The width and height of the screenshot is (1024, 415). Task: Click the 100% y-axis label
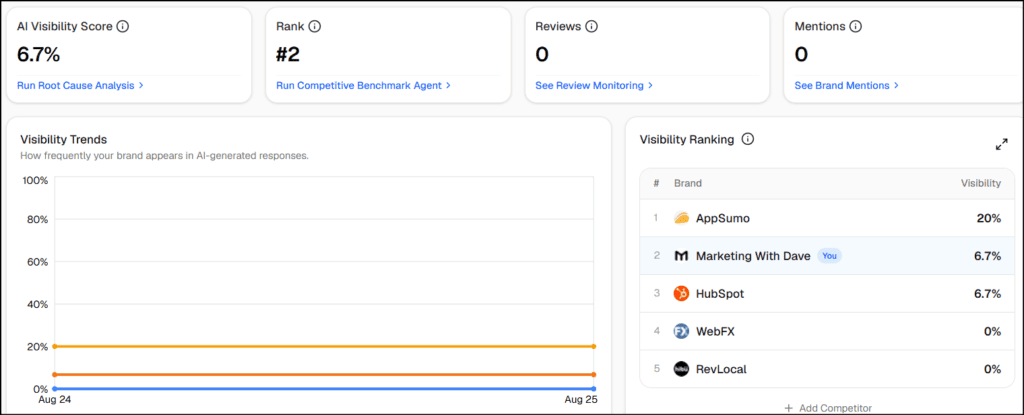click(x=35, y=180)
